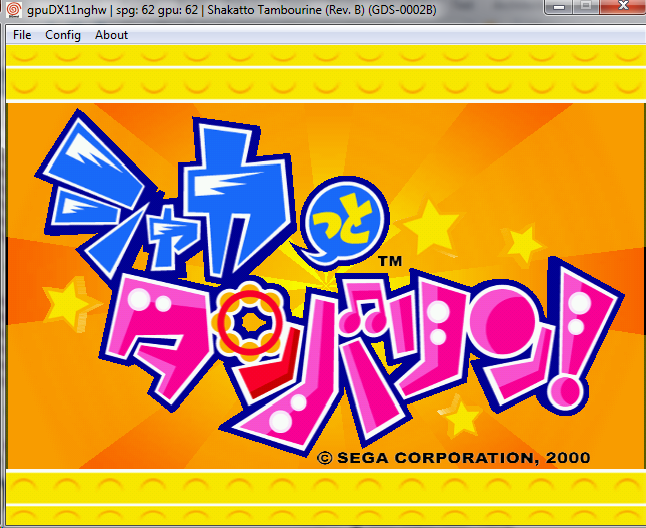Open the About menu
Screen dimensions: 646x528
click(x=111, y=35)
